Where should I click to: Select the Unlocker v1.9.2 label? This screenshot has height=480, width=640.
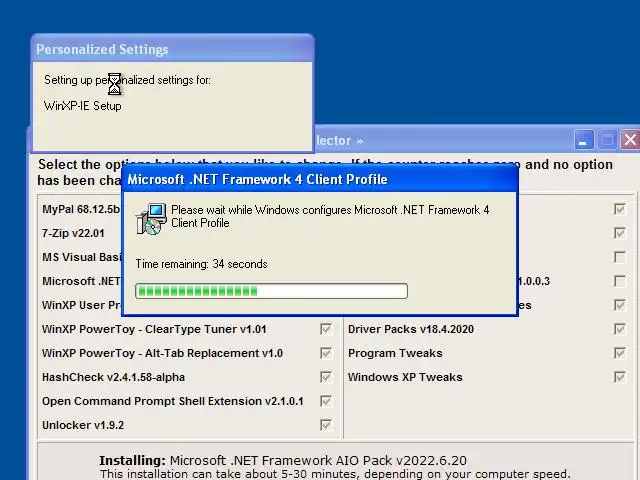point(83,425)
